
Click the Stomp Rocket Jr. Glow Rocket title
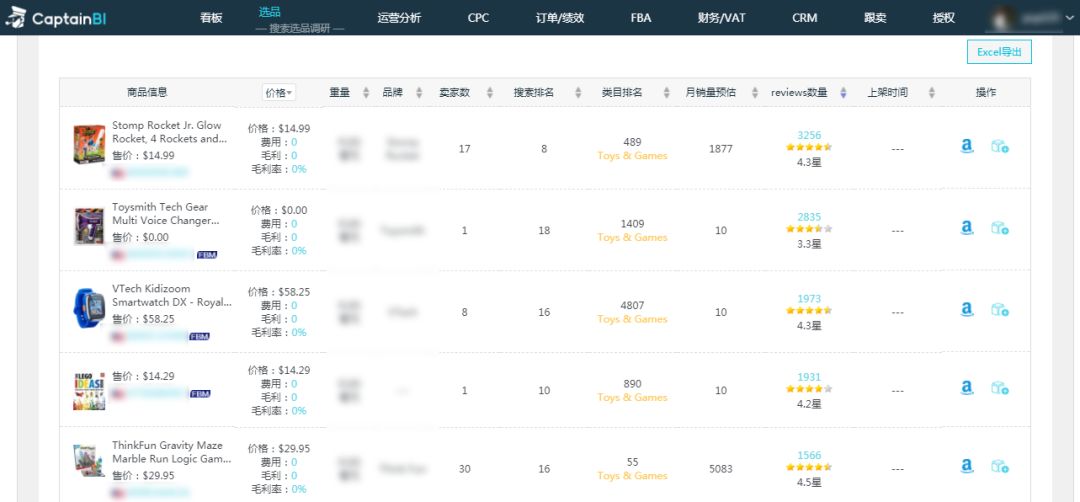[169, 132]
